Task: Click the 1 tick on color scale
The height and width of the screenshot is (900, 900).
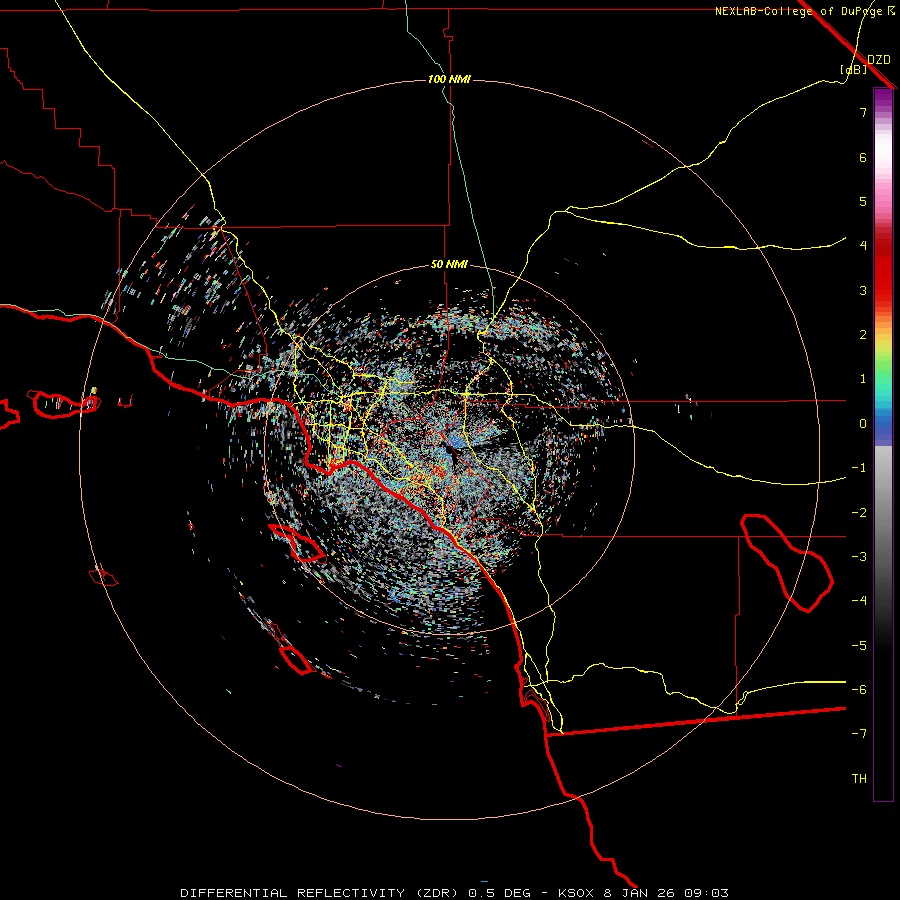Action: 863,378
